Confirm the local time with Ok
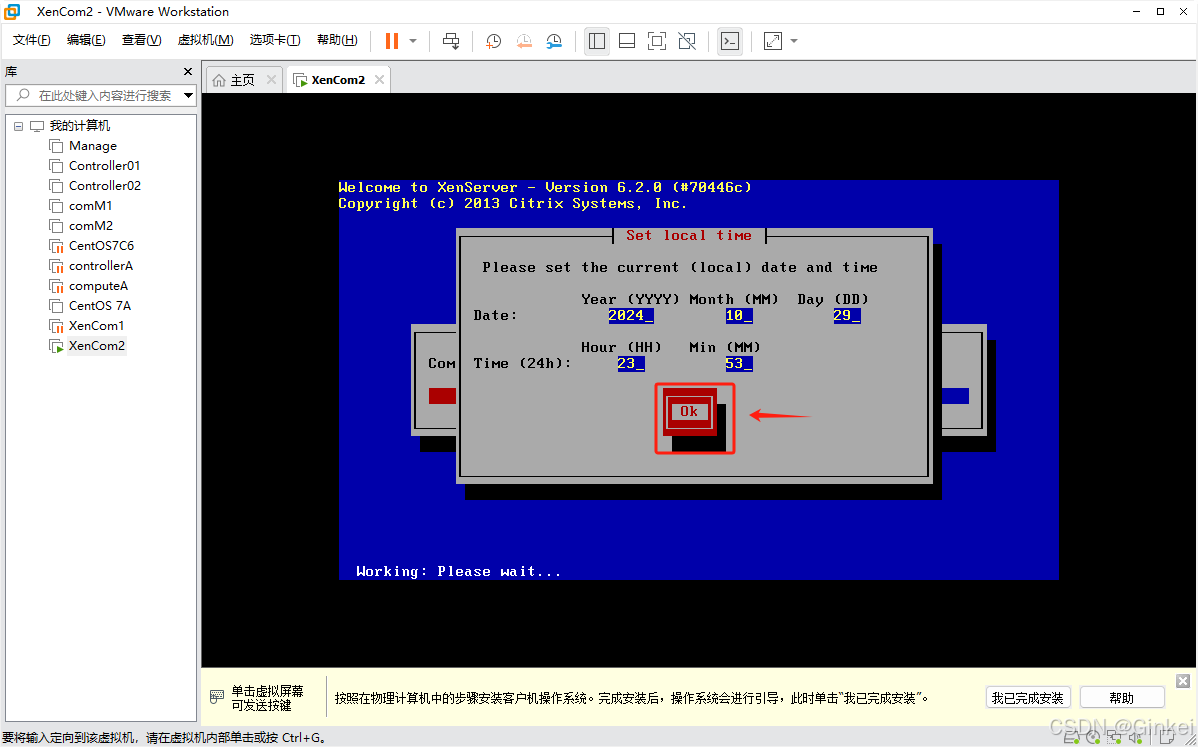Viewport: 1198px width, 747px height. click(x=689, y=412)
